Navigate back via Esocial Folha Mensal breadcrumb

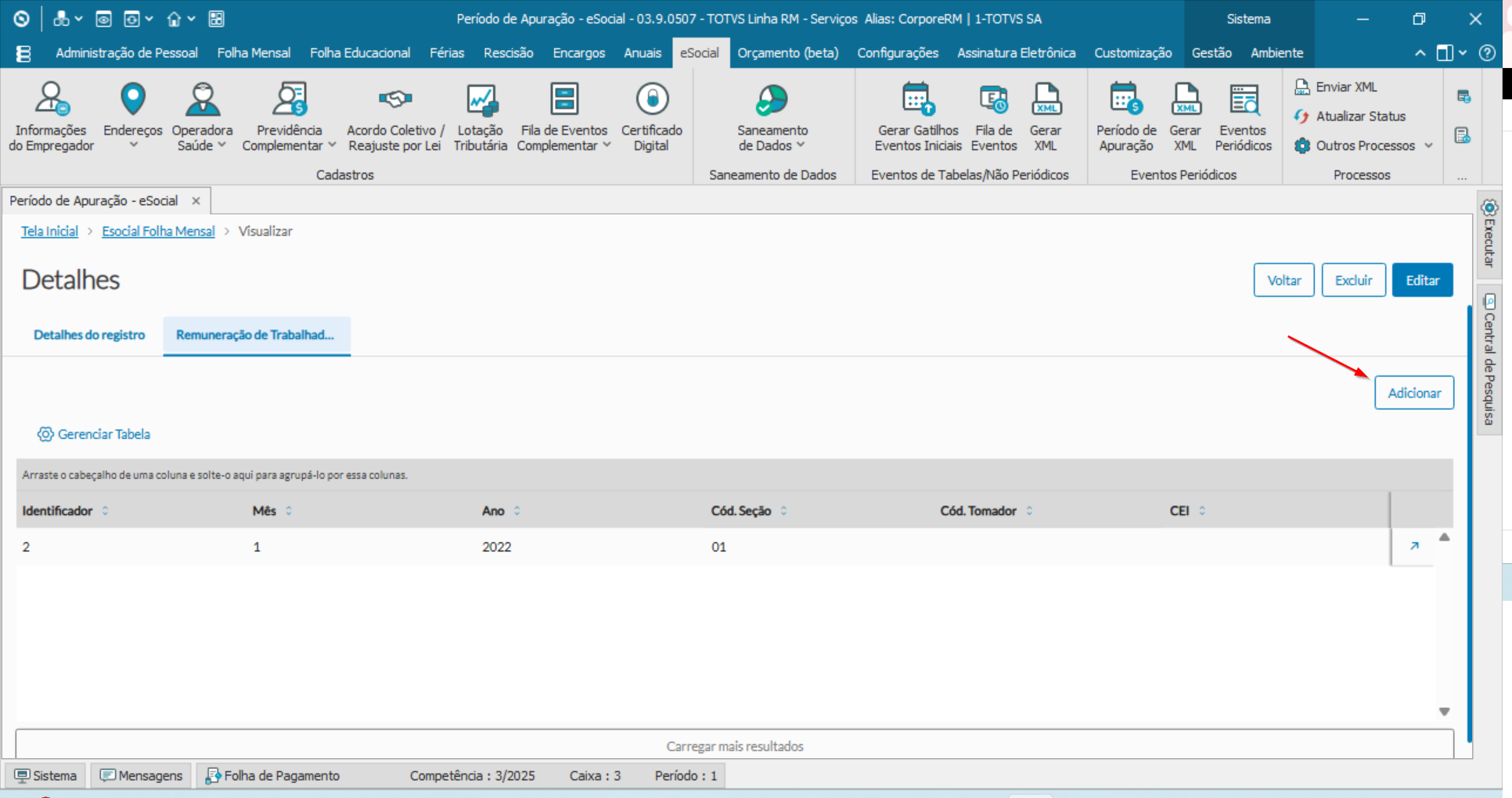click(158, 231)
